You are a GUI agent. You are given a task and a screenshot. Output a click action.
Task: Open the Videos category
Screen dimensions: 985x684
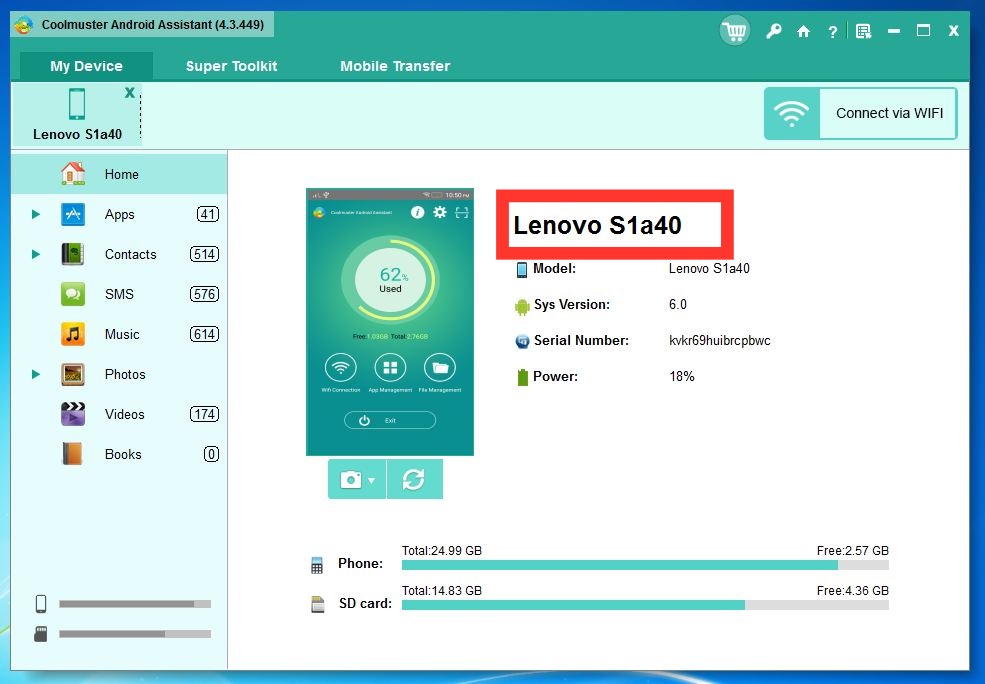119,415
